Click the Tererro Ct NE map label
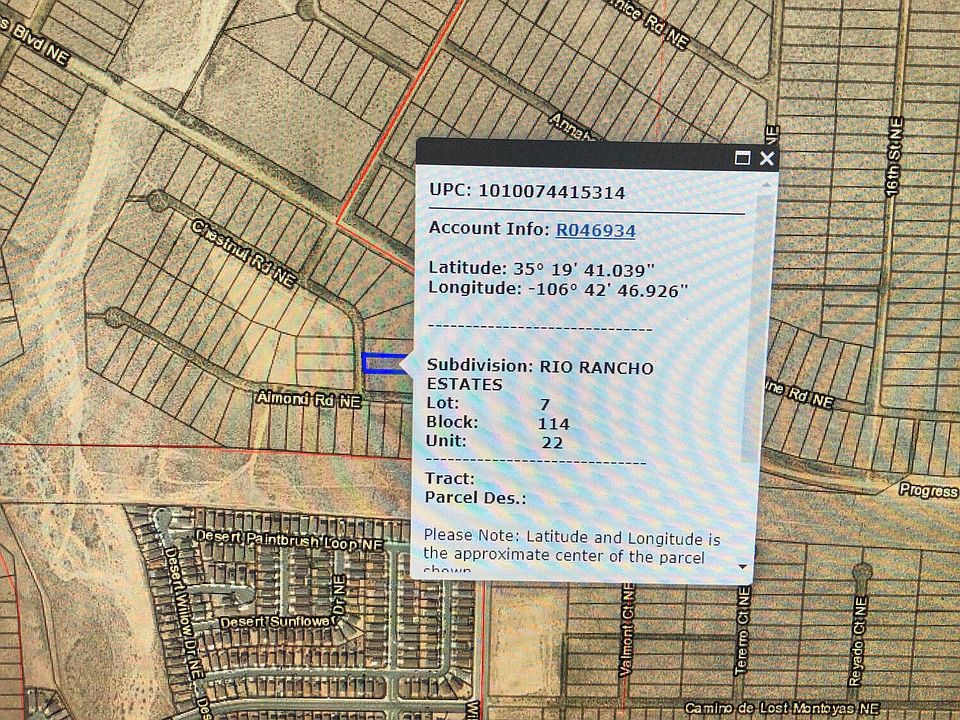 [x=743, y=631]
